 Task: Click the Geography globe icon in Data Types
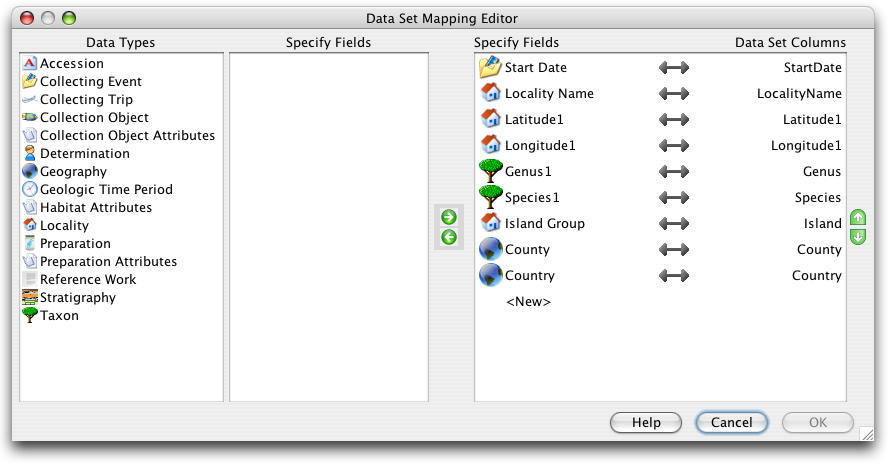tap(30, 171)
